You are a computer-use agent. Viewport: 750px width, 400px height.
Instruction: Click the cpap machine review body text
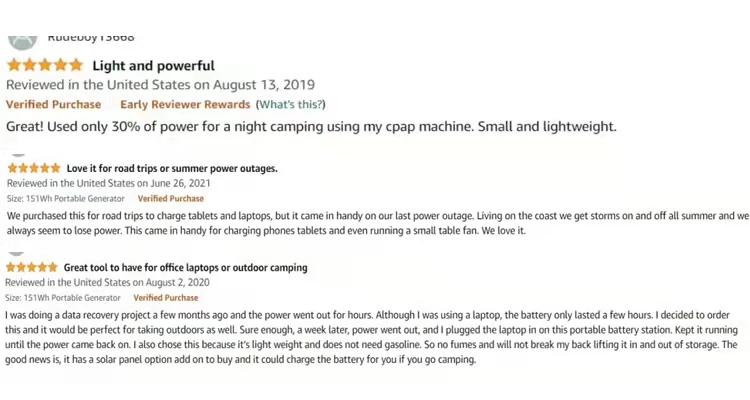coord(311,126)
